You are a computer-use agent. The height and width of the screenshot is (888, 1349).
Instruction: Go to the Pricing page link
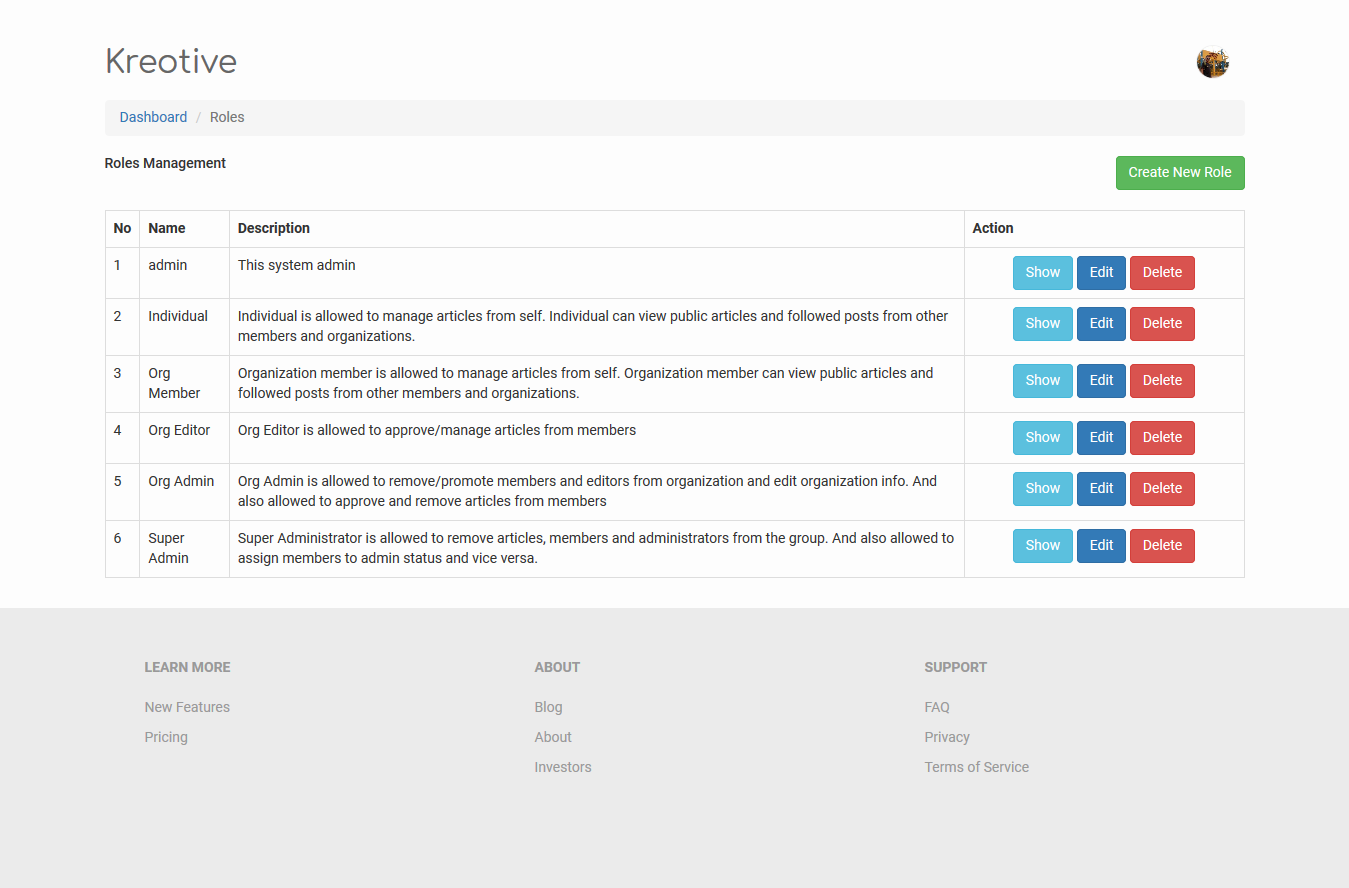(x=166, y=737)
